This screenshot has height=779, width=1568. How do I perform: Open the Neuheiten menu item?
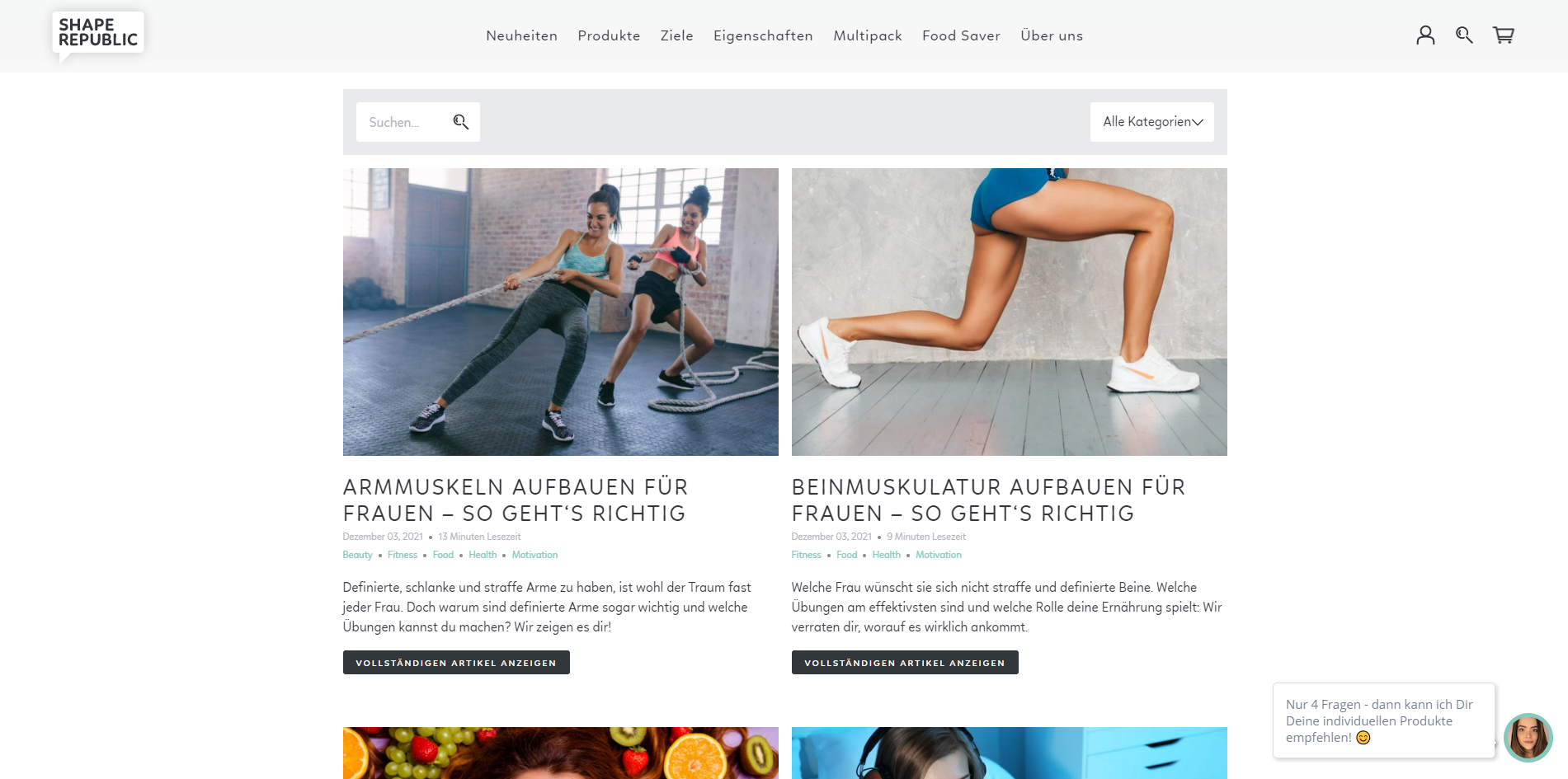click(x=521, y=35)
